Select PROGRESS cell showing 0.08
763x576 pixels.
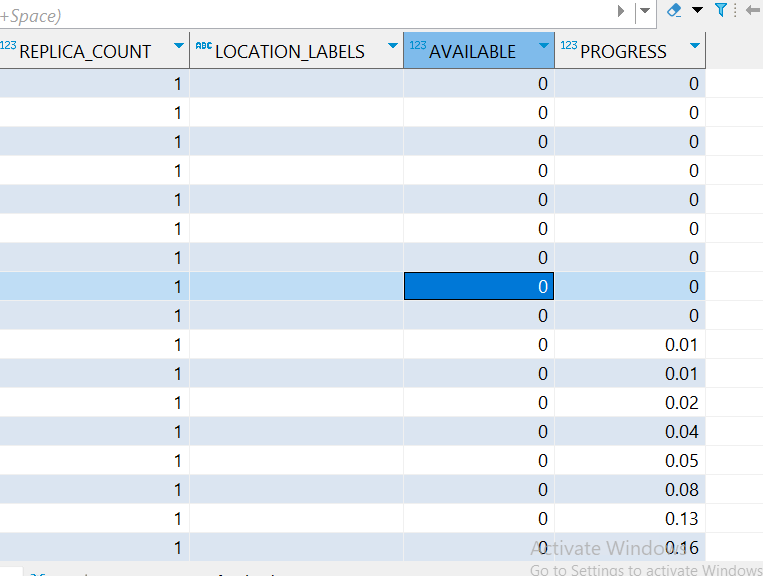pyautogui.click(x=630, y=489)
